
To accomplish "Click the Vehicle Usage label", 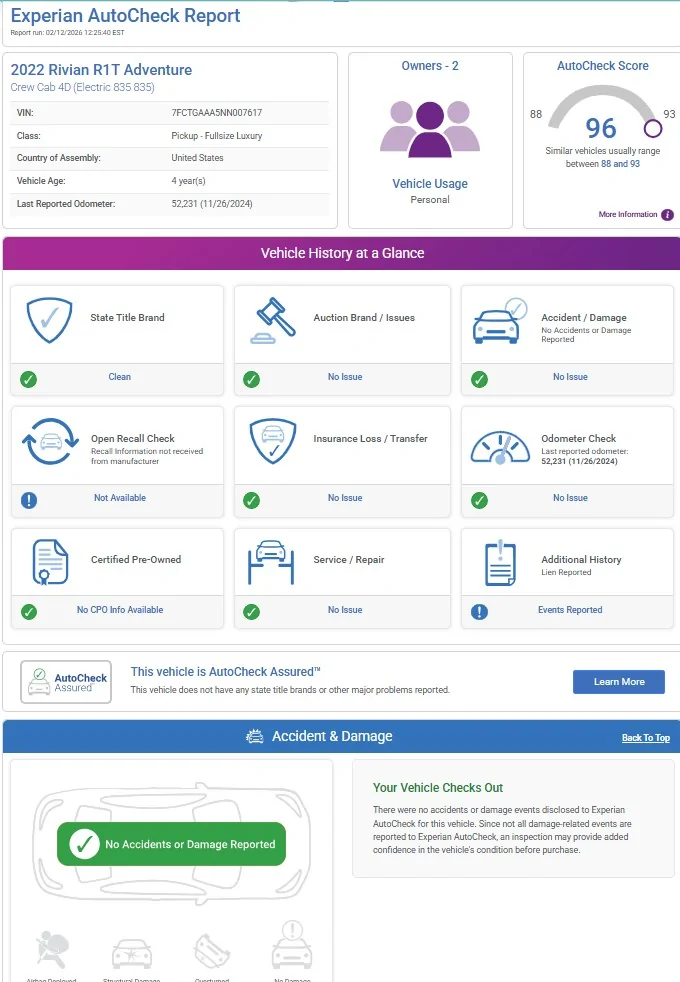I will [x=430, y=183].
